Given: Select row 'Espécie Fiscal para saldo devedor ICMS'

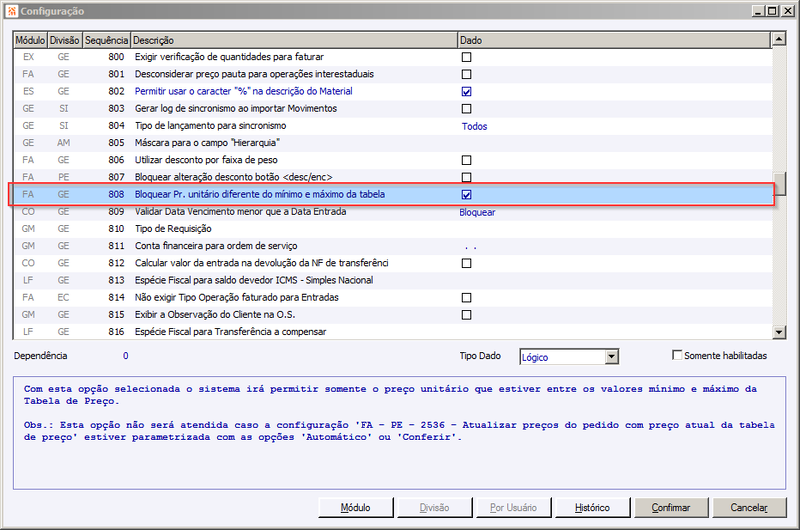Looking at the screenshot, I should pyautogui.click(x=392, y=280).
